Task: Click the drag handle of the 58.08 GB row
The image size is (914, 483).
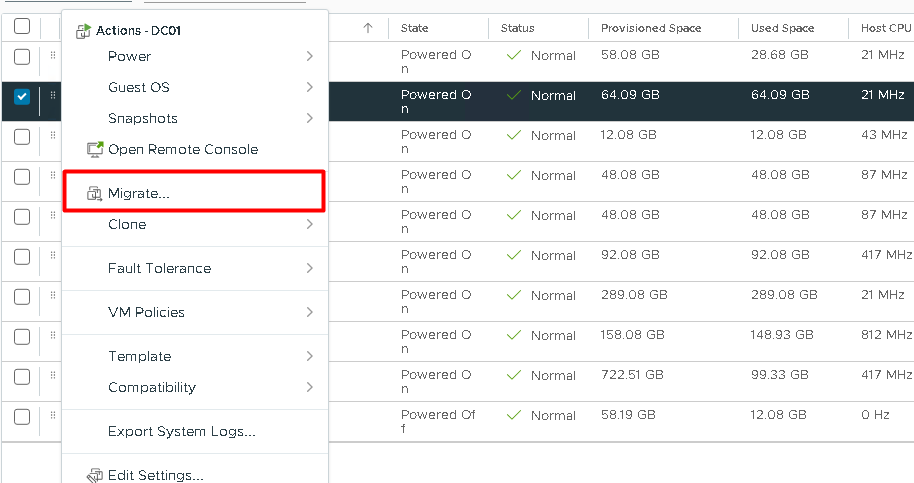Action: pyautogui.click(x=53, y=55)
